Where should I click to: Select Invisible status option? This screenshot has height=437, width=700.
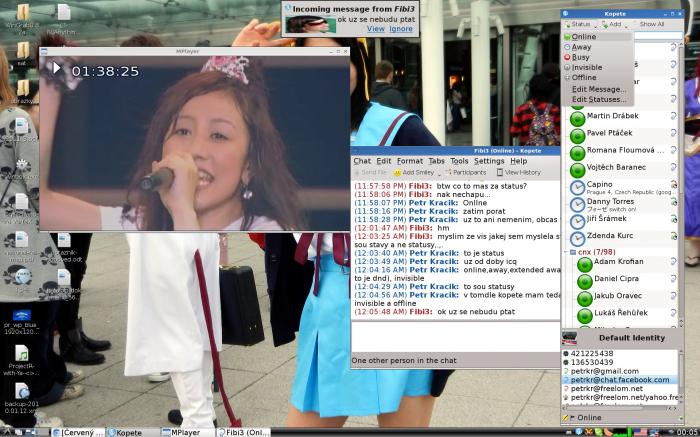[x=597, y=67]
